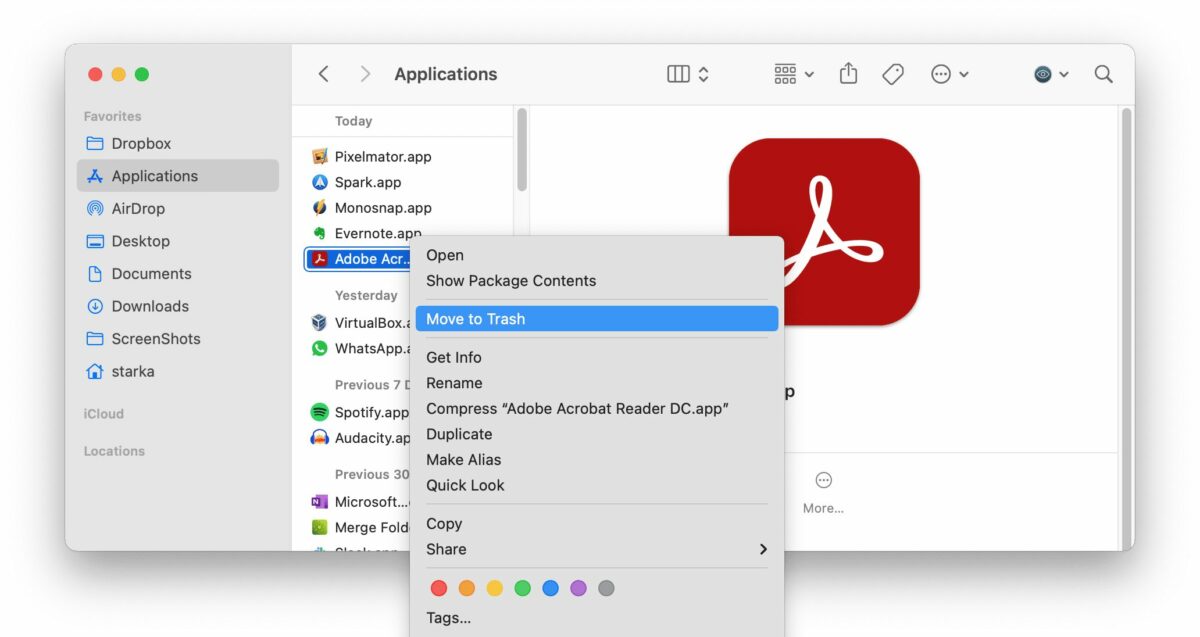Click the Merge Folders app icon
Viewport: 1200px width, 637px height.
click(x=320, y=527)
